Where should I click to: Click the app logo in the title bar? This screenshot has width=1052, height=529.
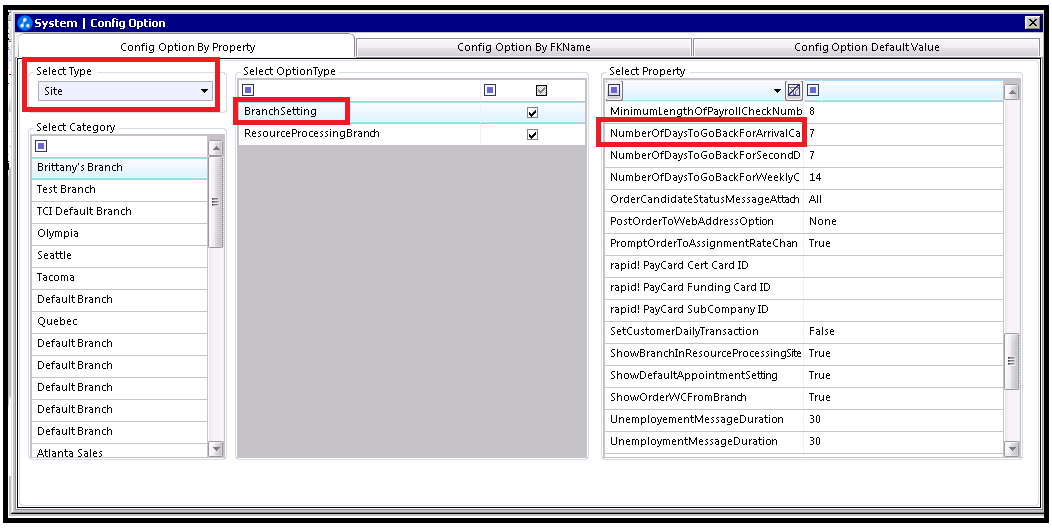(25, 23)
